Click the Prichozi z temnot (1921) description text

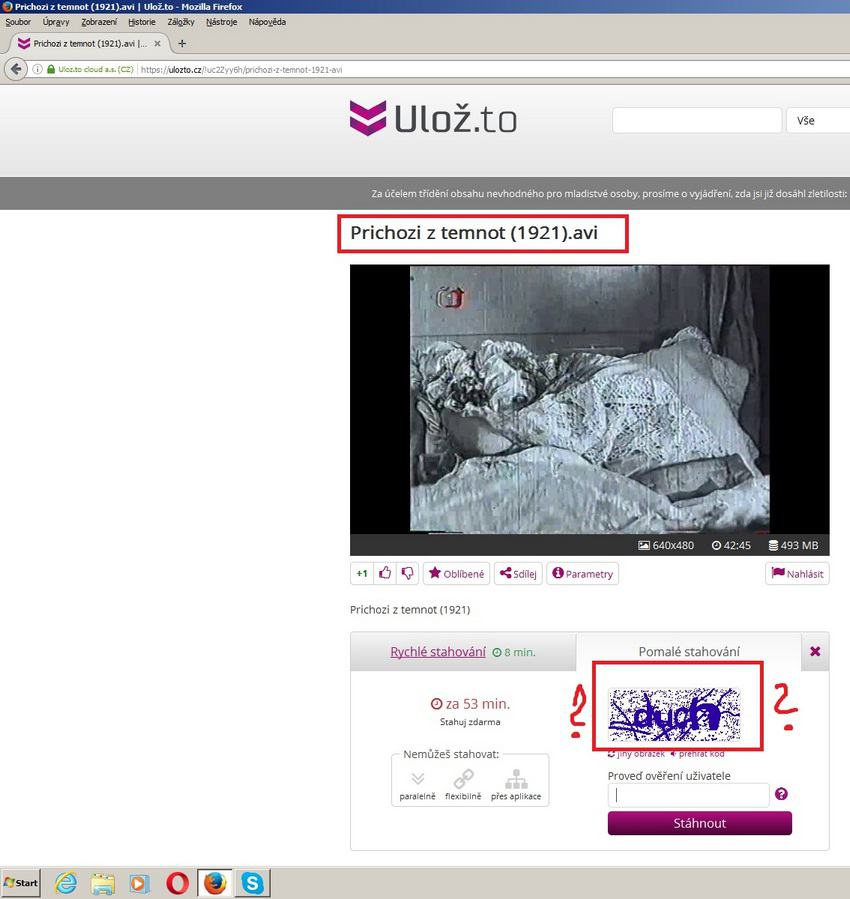410,609
